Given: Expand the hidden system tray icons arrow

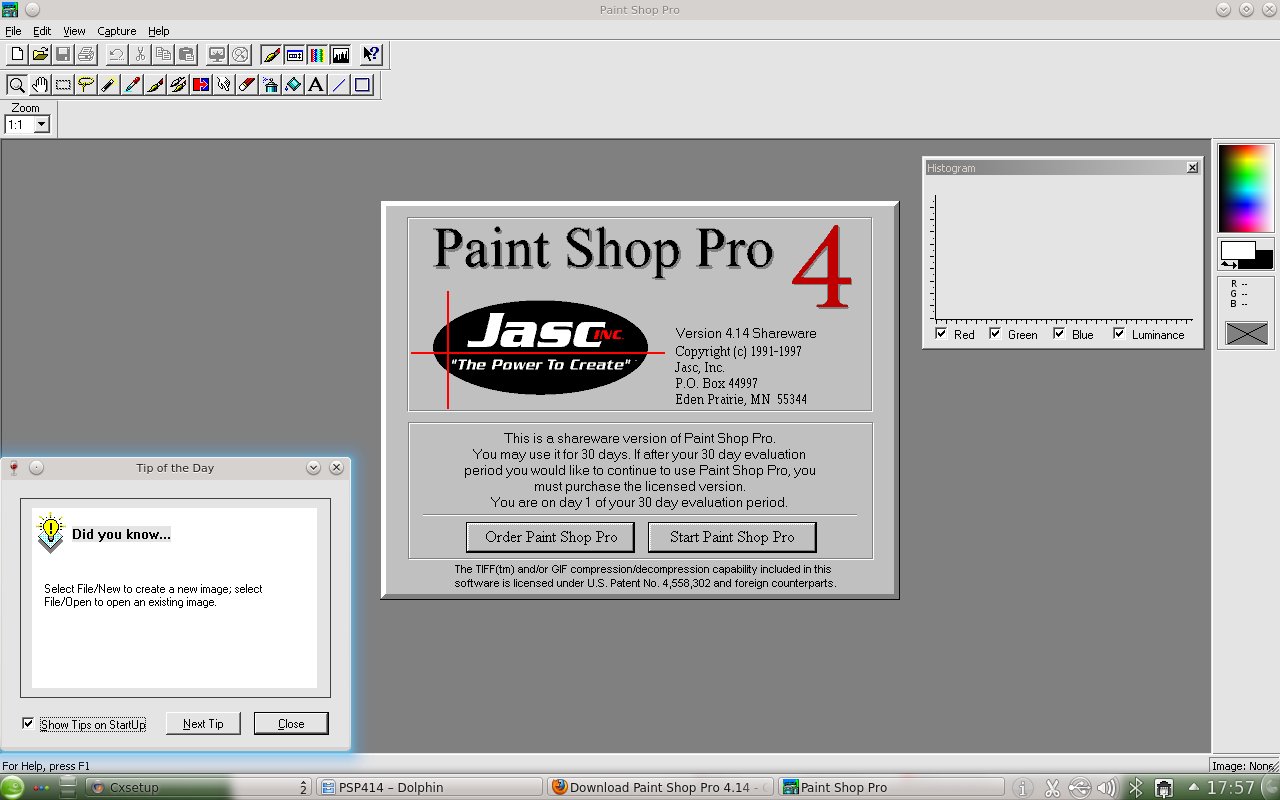Looking at the screenshot, I should click(1193, 787).
